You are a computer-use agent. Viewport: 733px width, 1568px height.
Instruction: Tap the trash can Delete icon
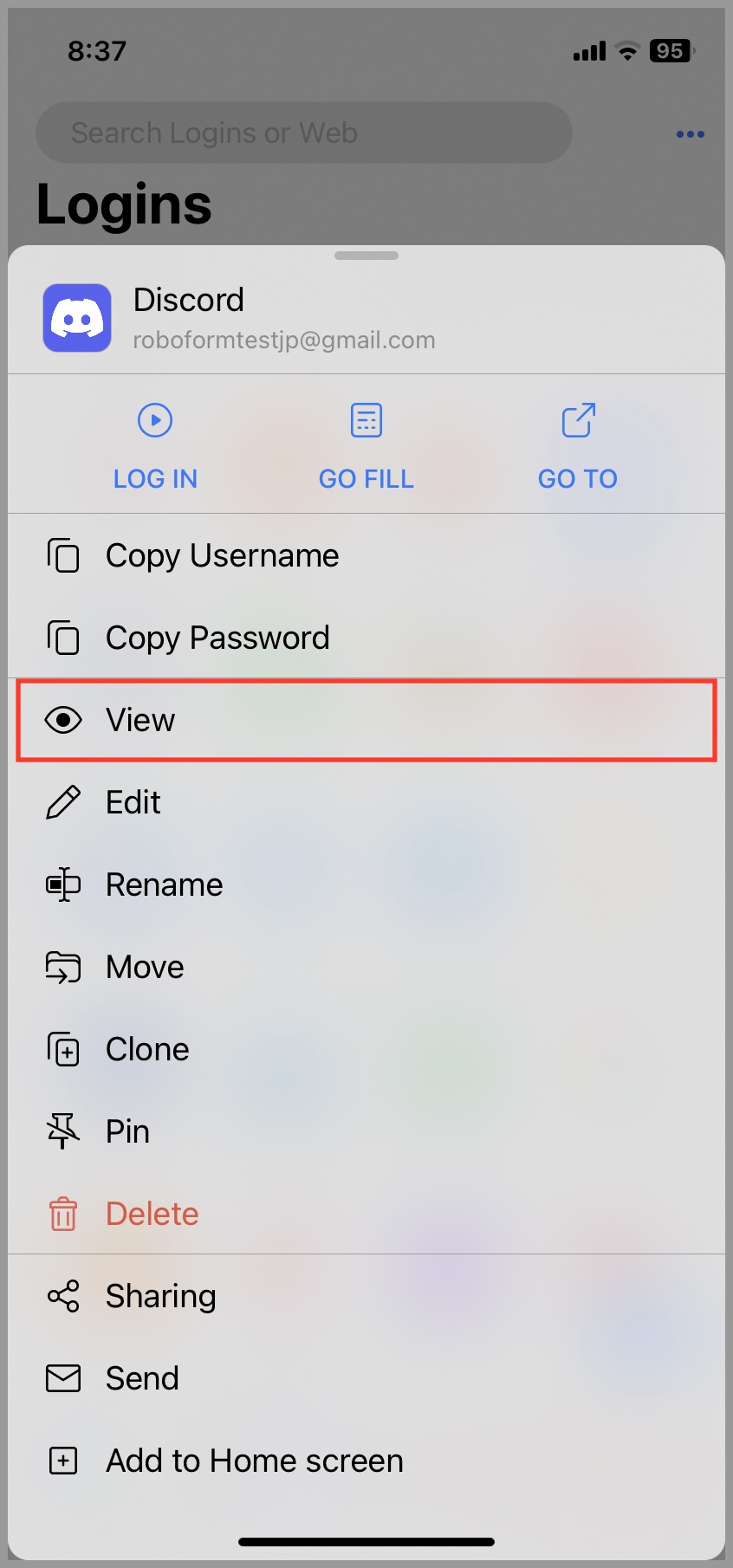coord(63,1214)
